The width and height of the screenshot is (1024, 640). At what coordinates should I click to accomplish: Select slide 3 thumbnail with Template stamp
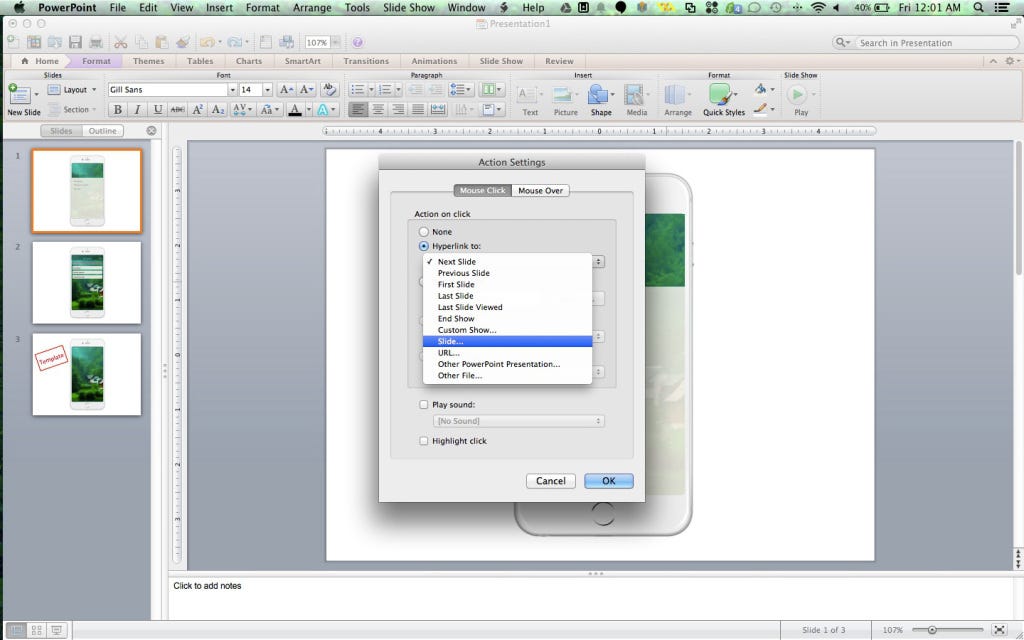[x=87, y=374]
